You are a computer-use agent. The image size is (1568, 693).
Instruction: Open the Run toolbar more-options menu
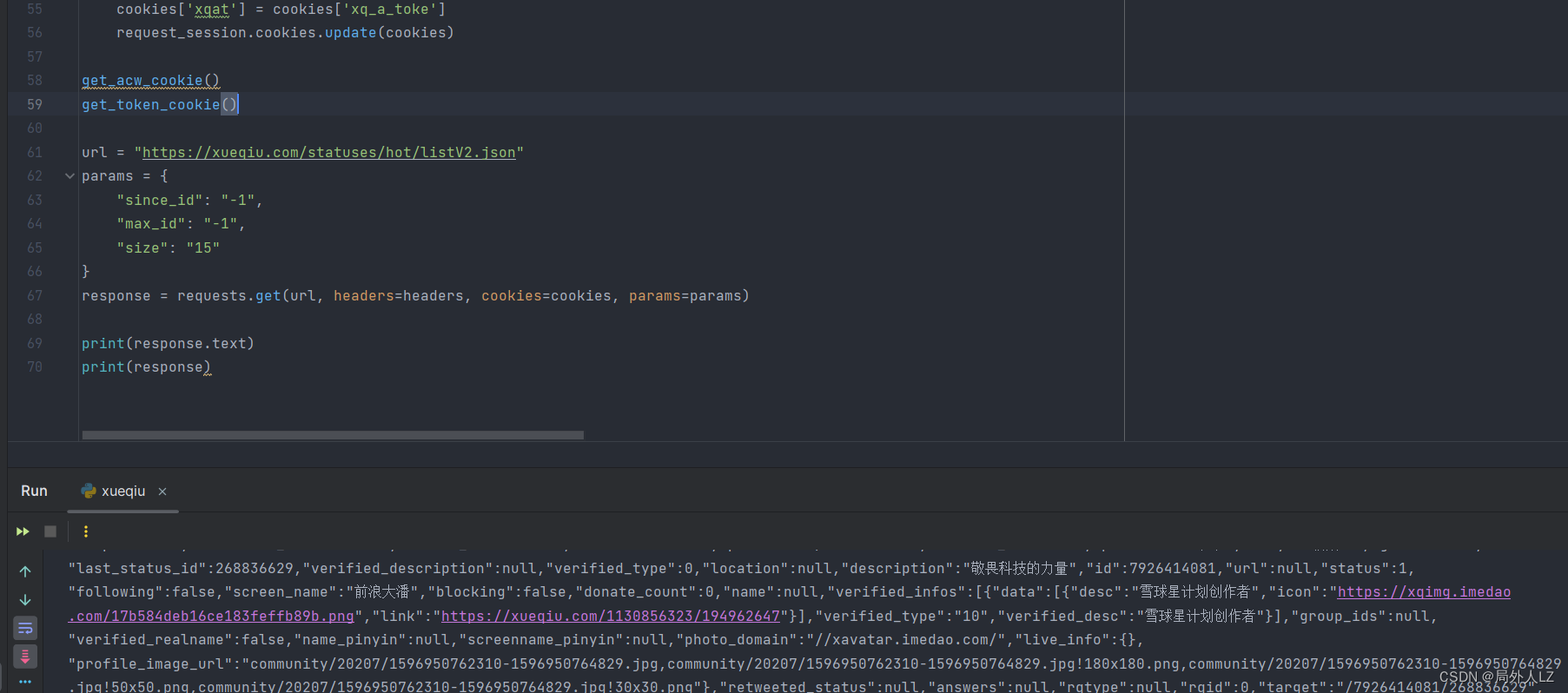(85, 531)
